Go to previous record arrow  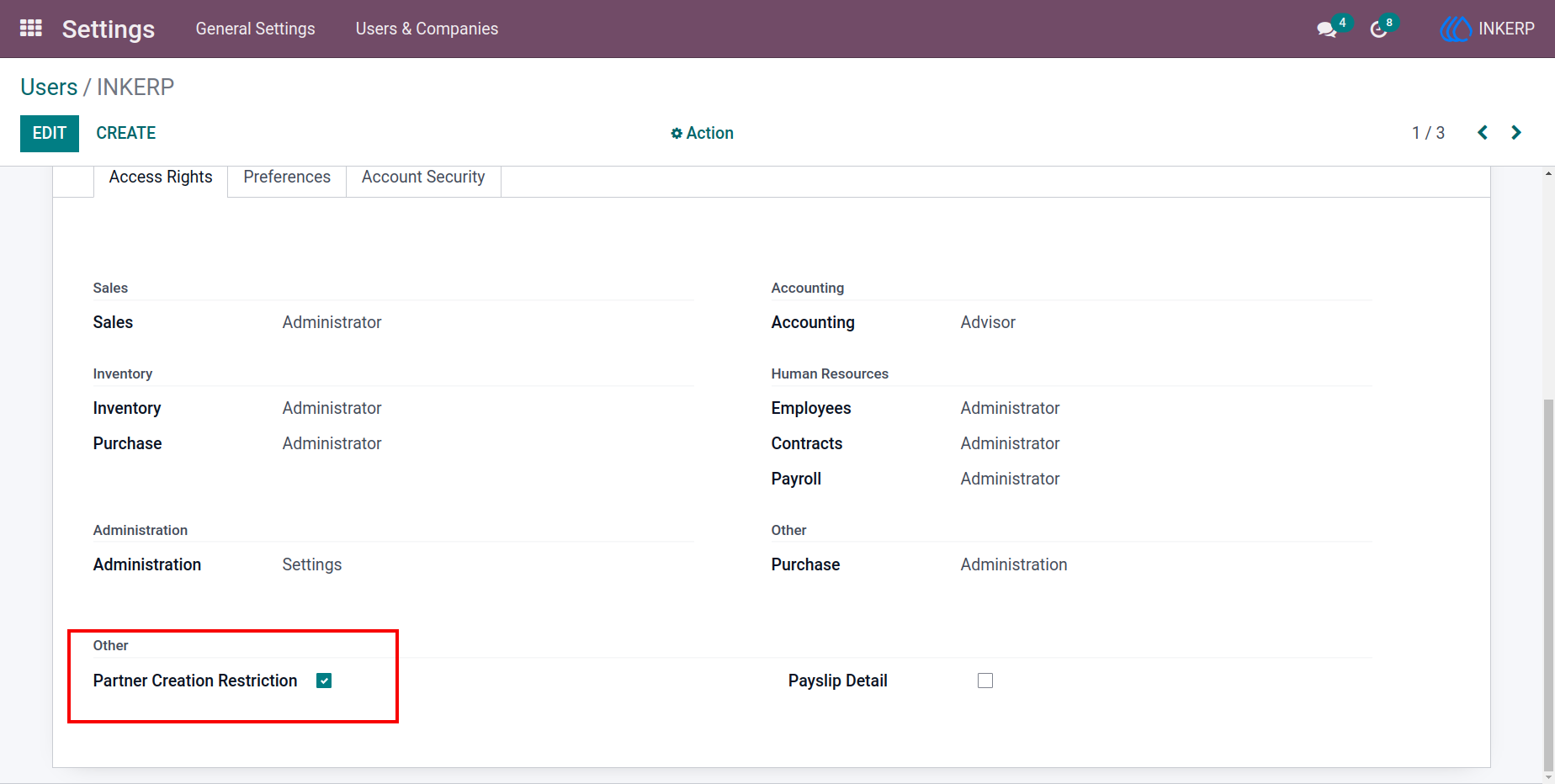point(1483,133)
